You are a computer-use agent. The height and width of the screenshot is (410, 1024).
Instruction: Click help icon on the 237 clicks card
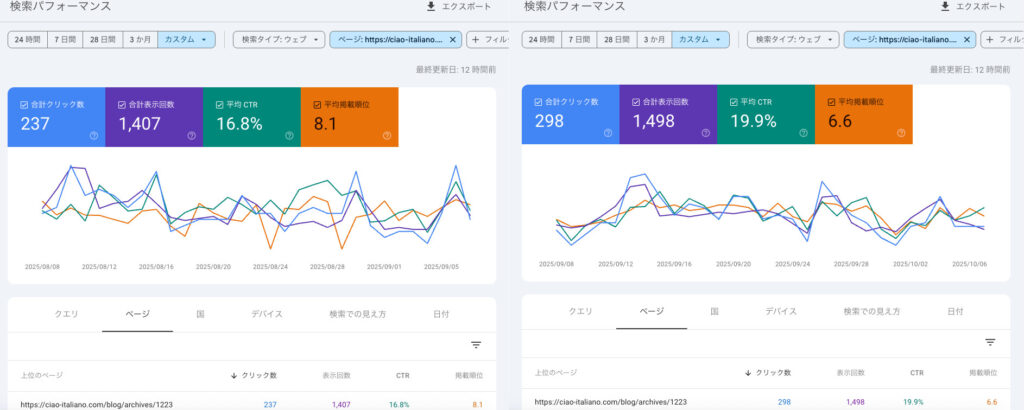93,135
